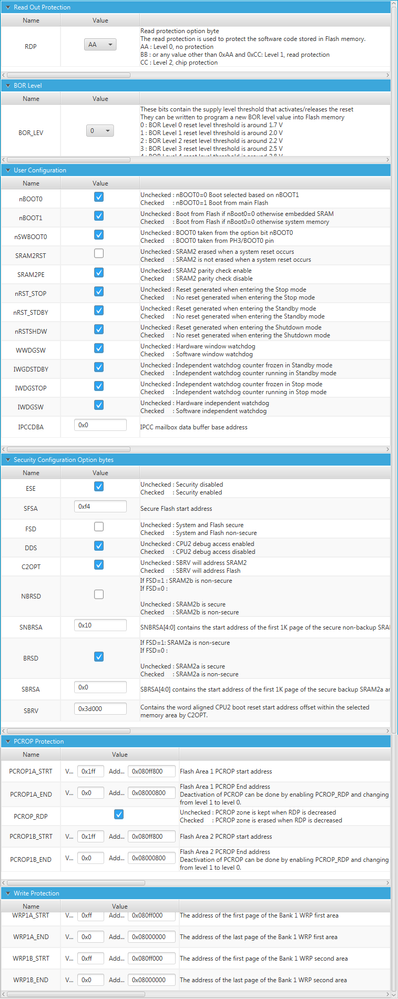Edit the PCROP1A_END address field
Image resolution: width=398 pixels, height=999 pixels.
tap(151, 793)
